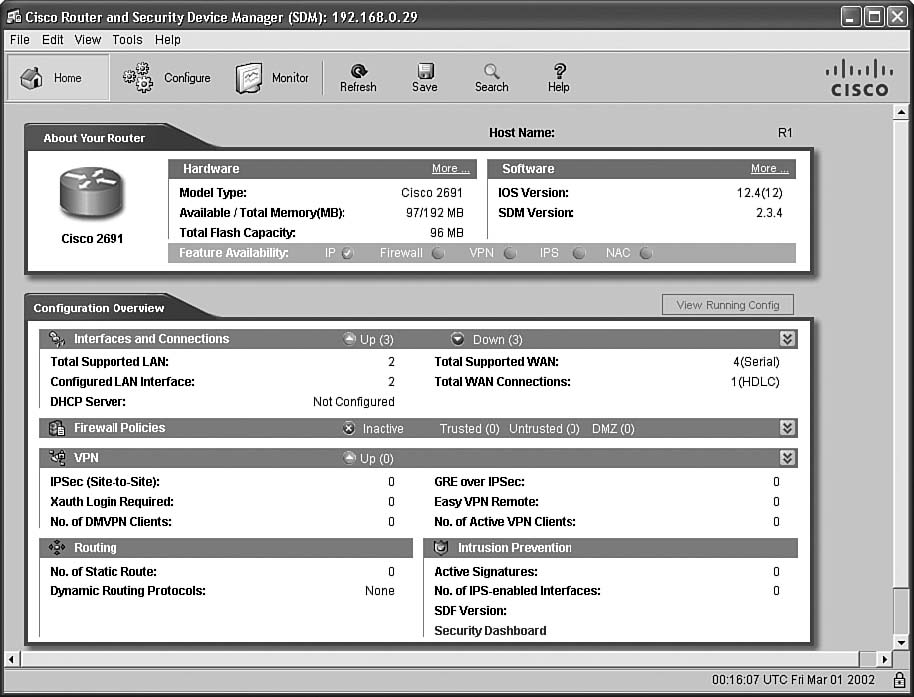Click the Untrusted (3) firewall count
The width and height of the screenshot is (914, 697).
pyautogui.click(x=544, y=429)
